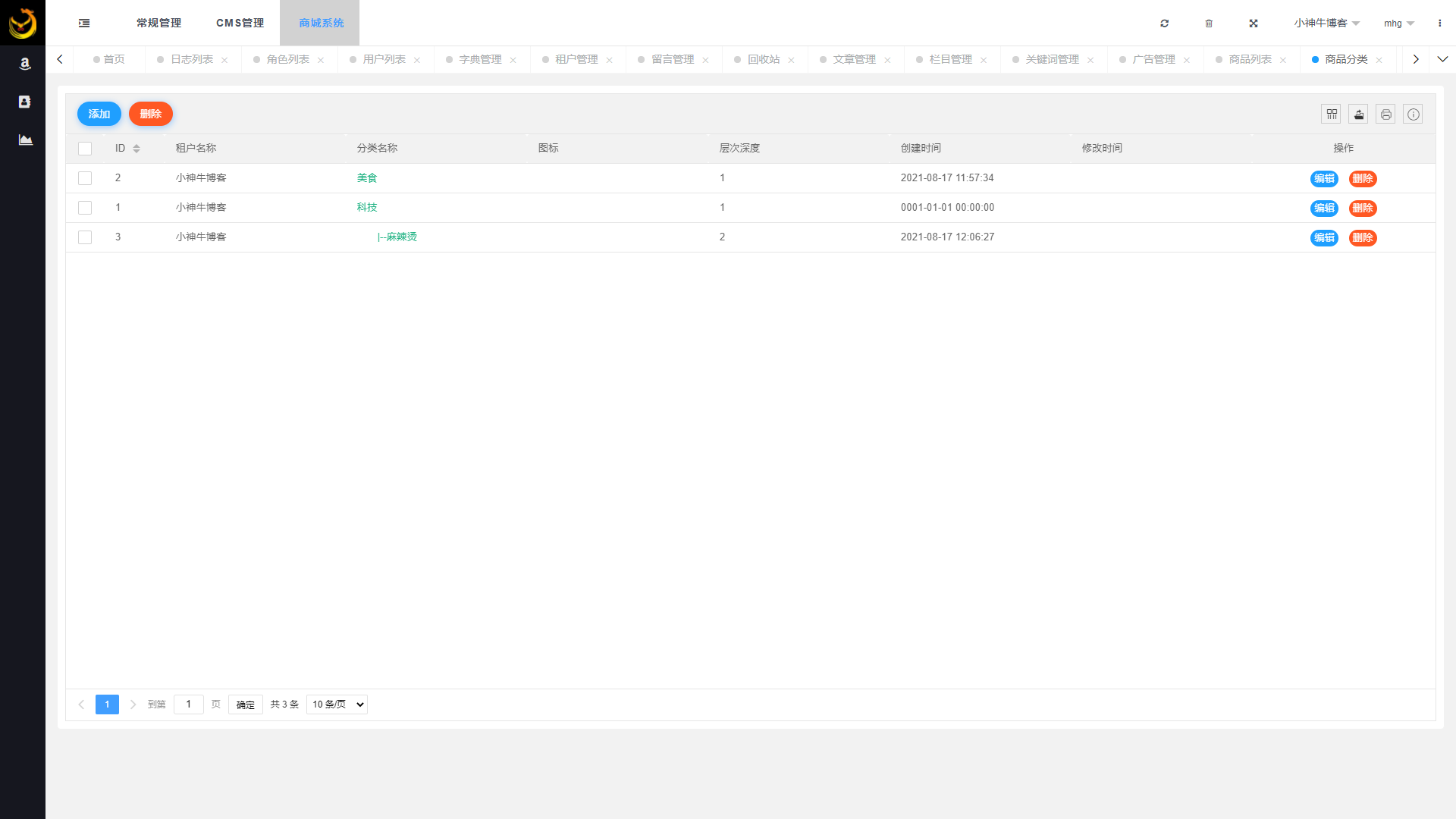Open the 商品列表 tab
1456x819 pixels.
(x=1247, y=58)
